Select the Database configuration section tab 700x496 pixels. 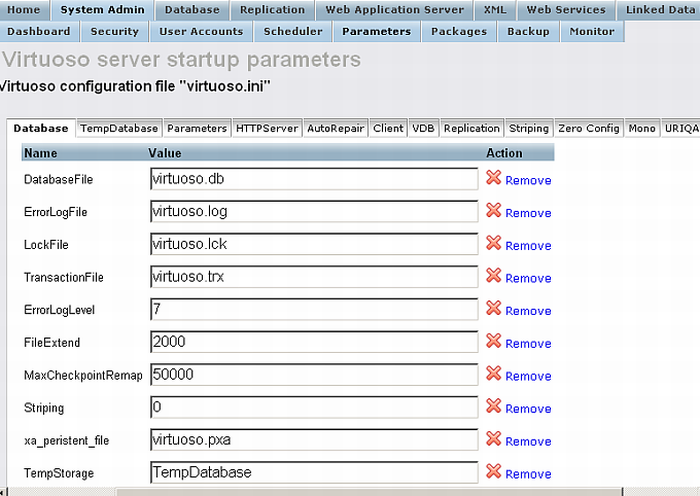pos(41,129)
